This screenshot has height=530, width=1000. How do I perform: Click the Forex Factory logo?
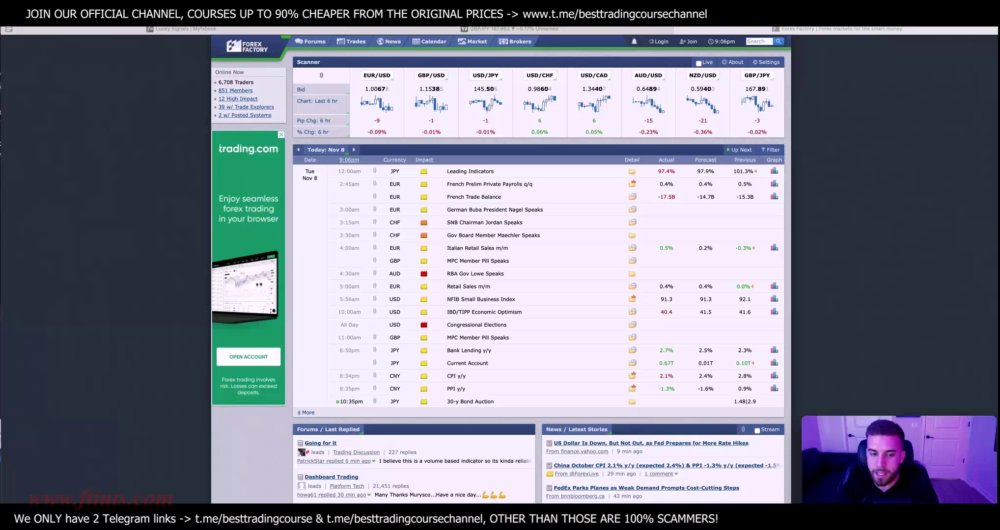[x=247, y=47]
